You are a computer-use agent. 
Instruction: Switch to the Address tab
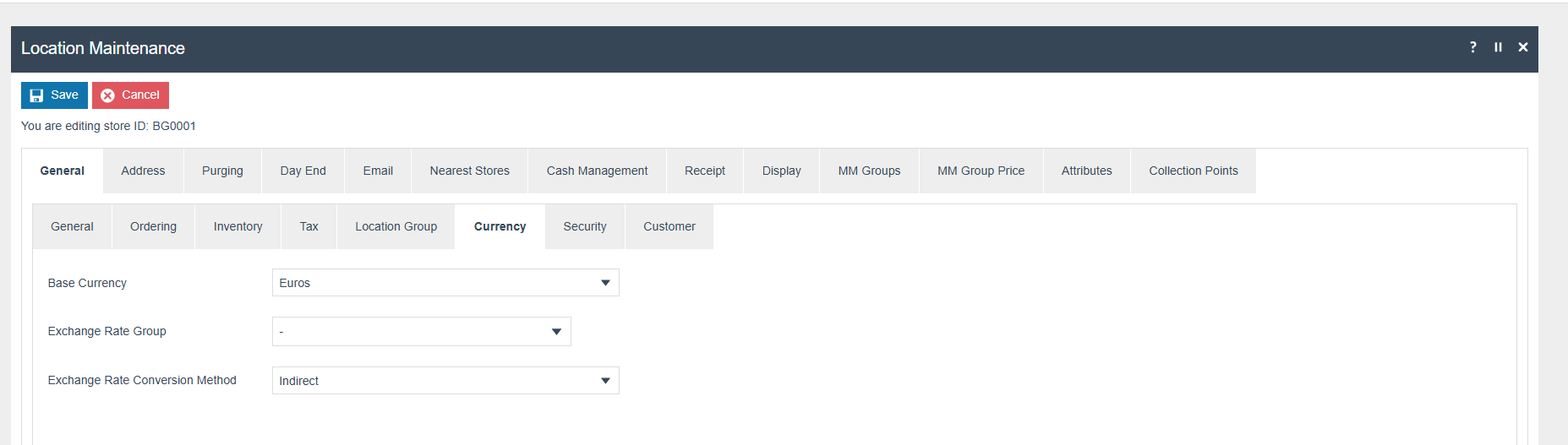point(143,171)
